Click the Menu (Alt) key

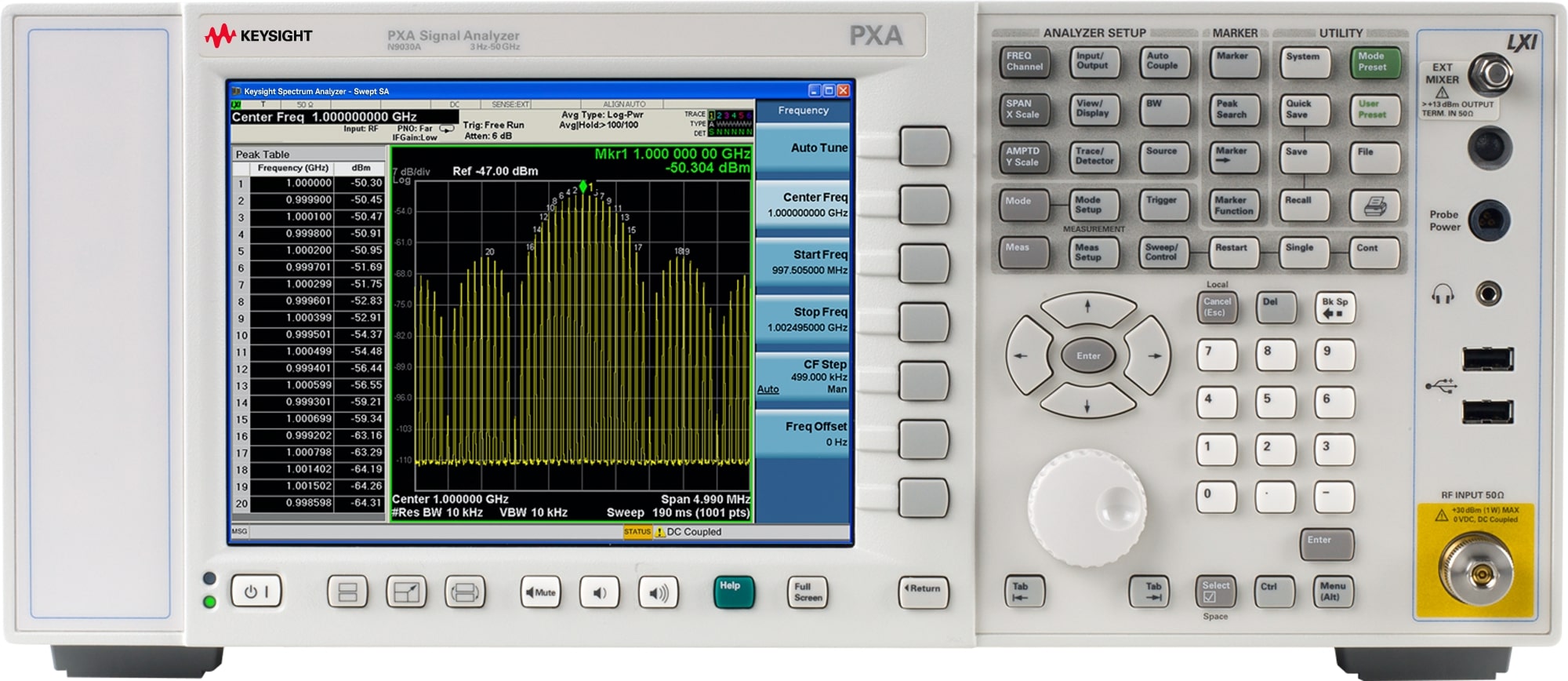1333,592
